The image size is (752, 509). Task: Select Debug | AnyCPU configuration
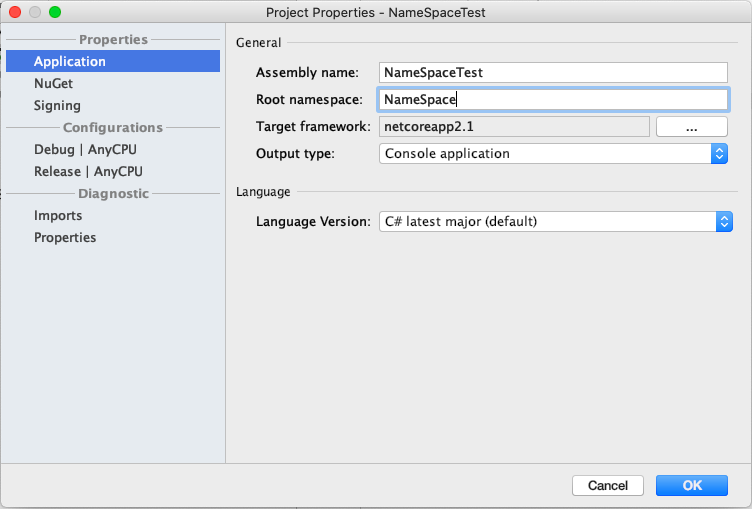85,149
